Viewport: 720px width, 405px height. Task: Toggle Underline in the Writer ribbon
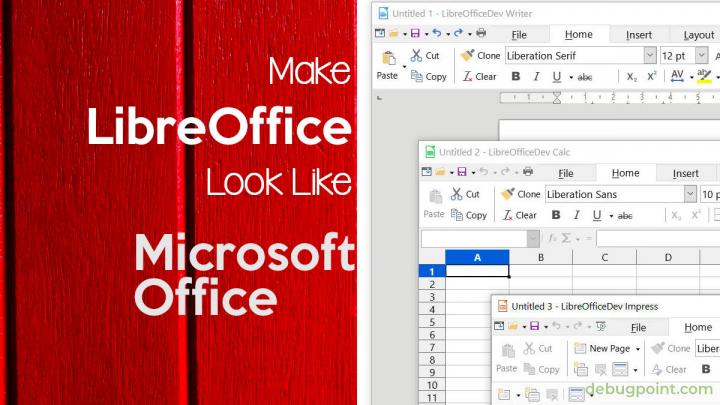[x=557, y=77]
